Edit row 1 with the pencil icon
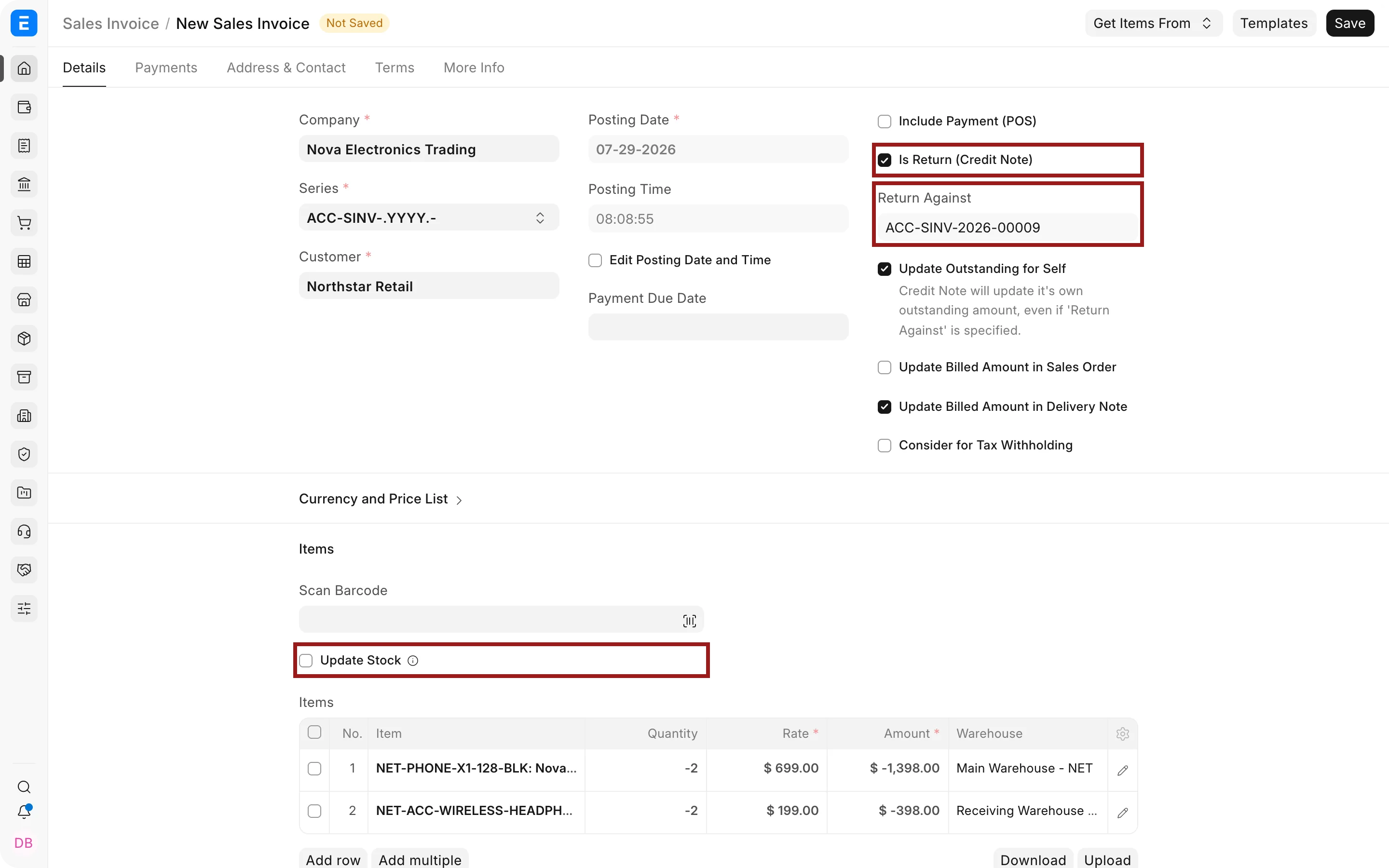This screenshot has height=868, width=1389. point(1123,770)
